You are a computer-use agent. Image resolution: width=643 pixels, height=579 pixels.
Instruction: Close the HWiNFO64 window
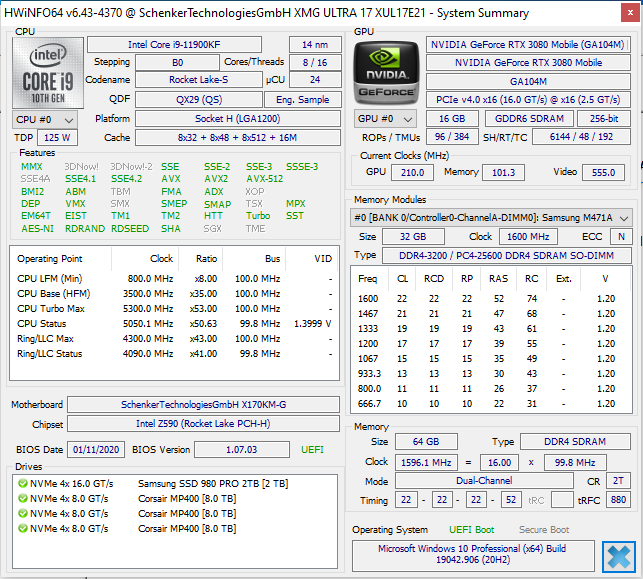click(630, 13)
